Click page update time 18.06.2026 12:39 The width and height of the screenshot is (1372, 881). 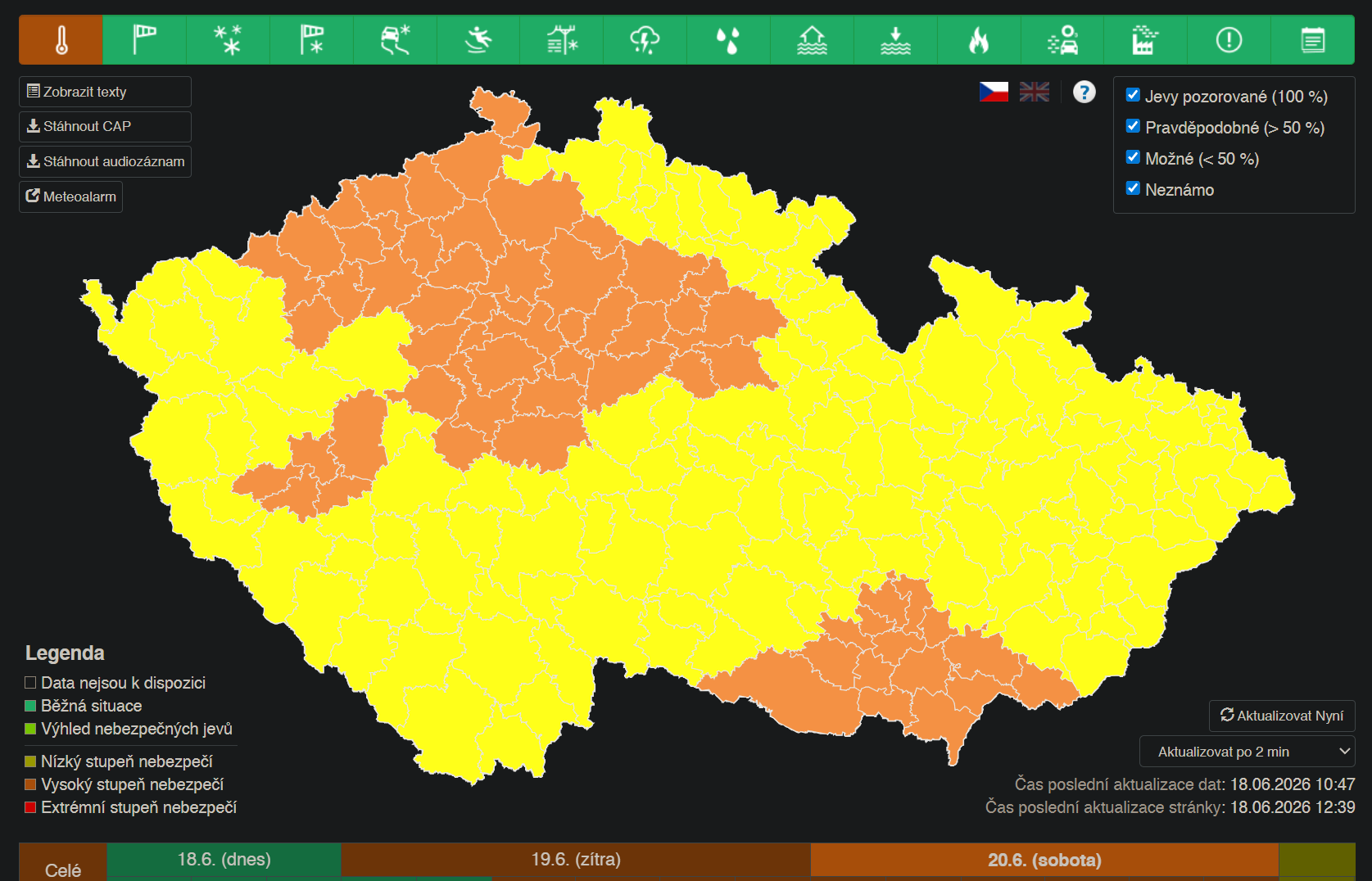(x=1293, y=807)
